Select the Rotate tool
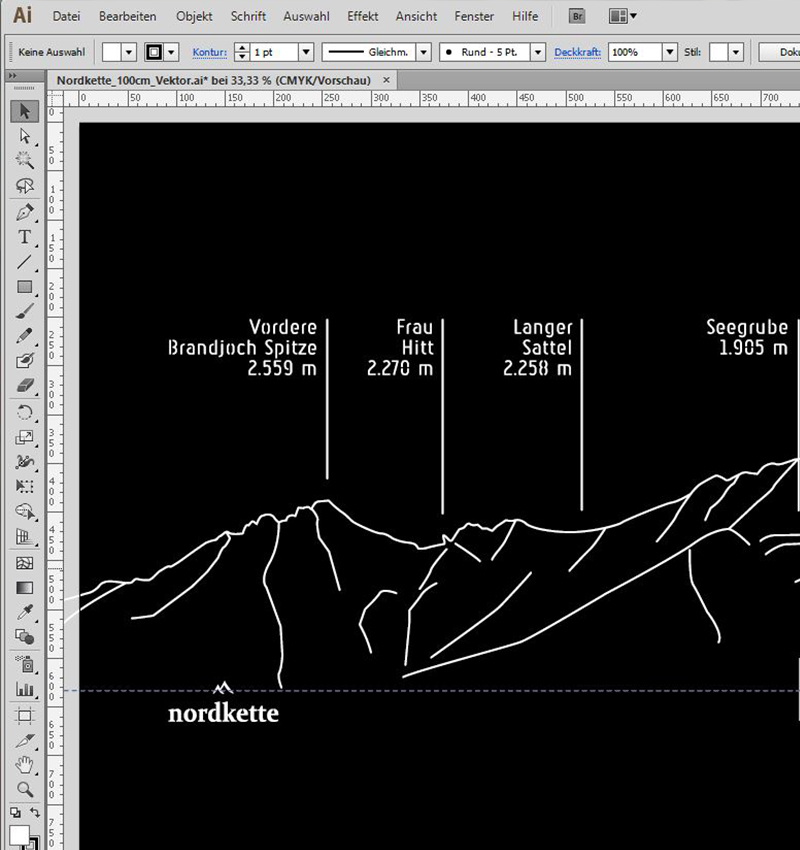This screenshot has height=850, width=800. point(24,413)
